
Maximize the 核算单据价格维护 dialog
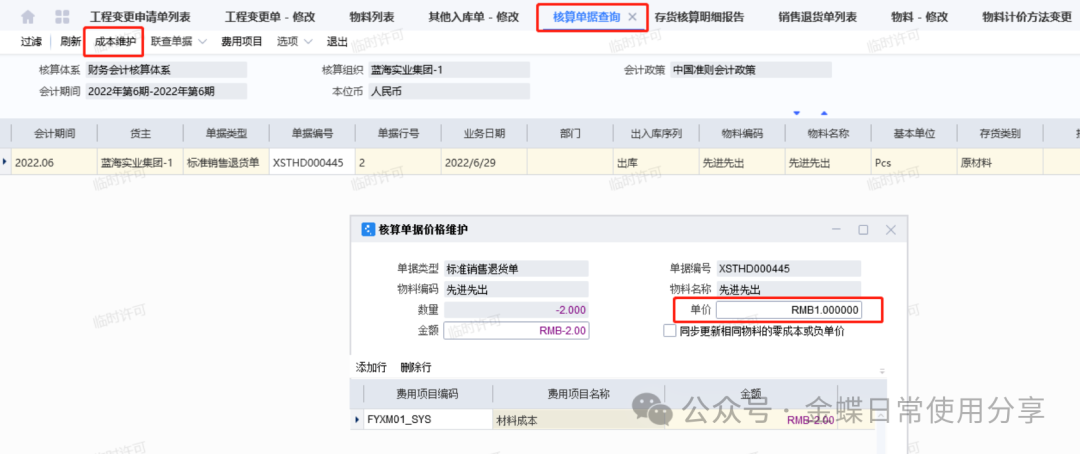(x=863, y=229)
